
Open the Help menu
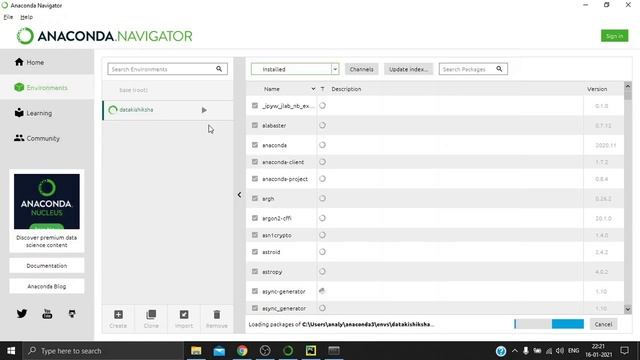click(27, 17)
